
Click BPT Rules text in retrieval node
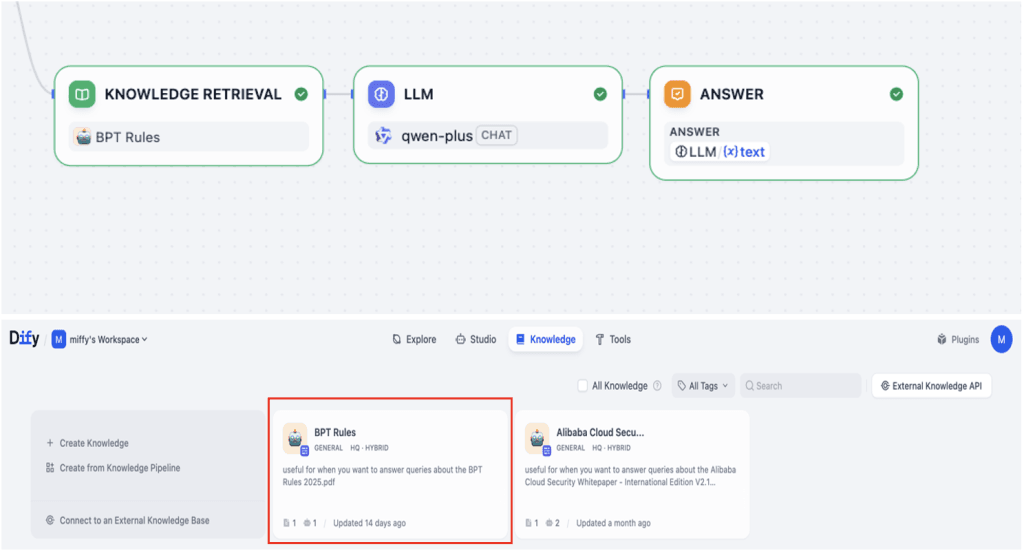[x=128, y=137]
